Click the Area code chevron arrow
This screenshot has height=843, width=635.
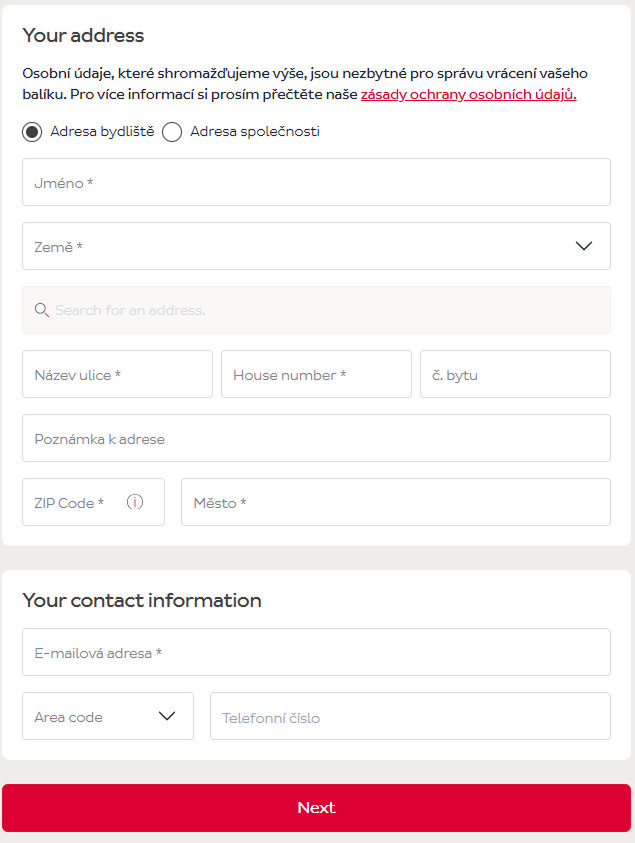click(x=167, y=716)
